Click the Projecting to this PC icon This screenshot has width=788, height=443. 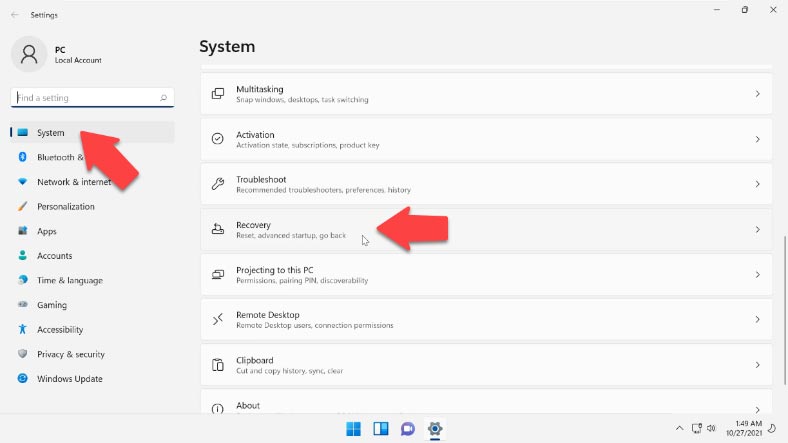[x=218, y=274]
